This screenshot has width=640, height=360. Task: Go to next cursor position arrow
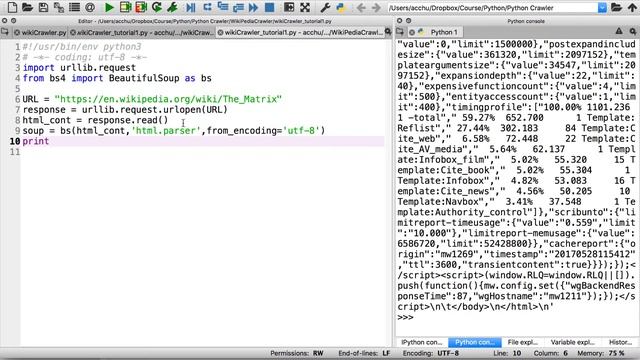point(376,7)
